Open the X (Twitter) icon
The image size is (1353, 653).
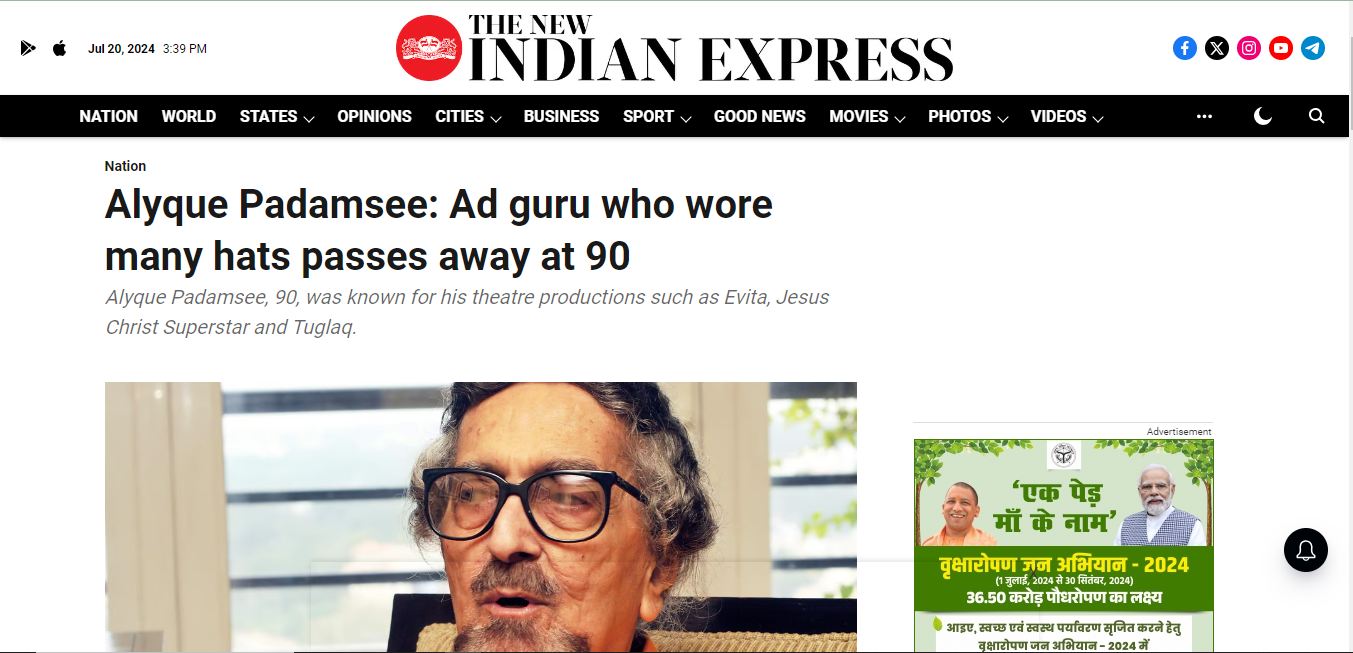pyautogui.click(x=1216, y=48)
